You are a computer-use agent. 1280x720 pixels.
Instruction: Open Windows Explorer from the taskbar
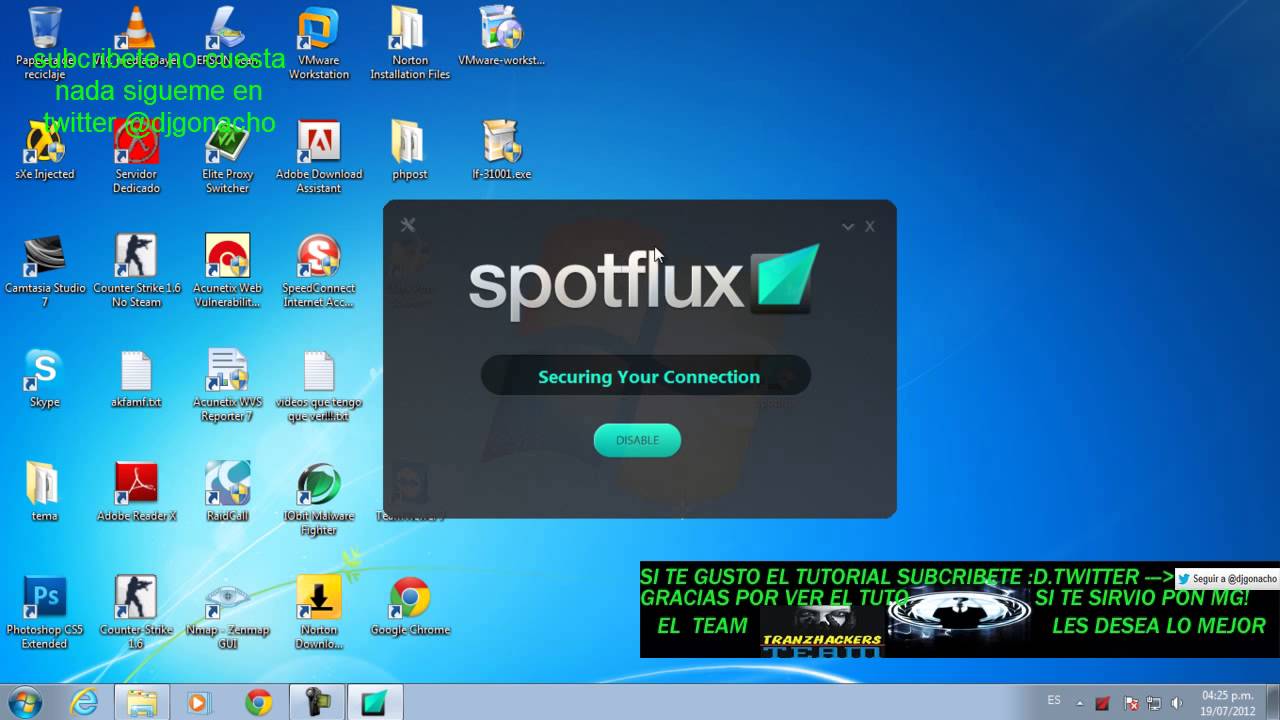coord(142,703)
